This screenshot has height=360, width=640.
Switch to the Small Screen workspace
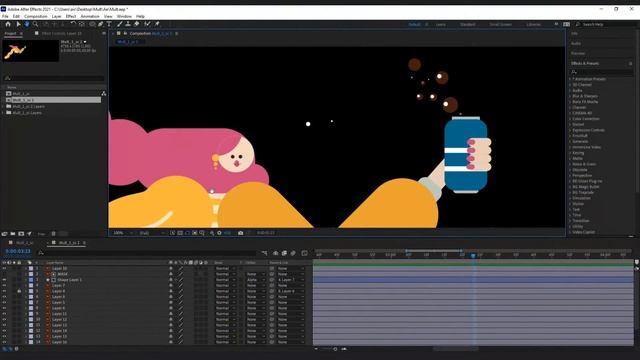click(500, 24)
